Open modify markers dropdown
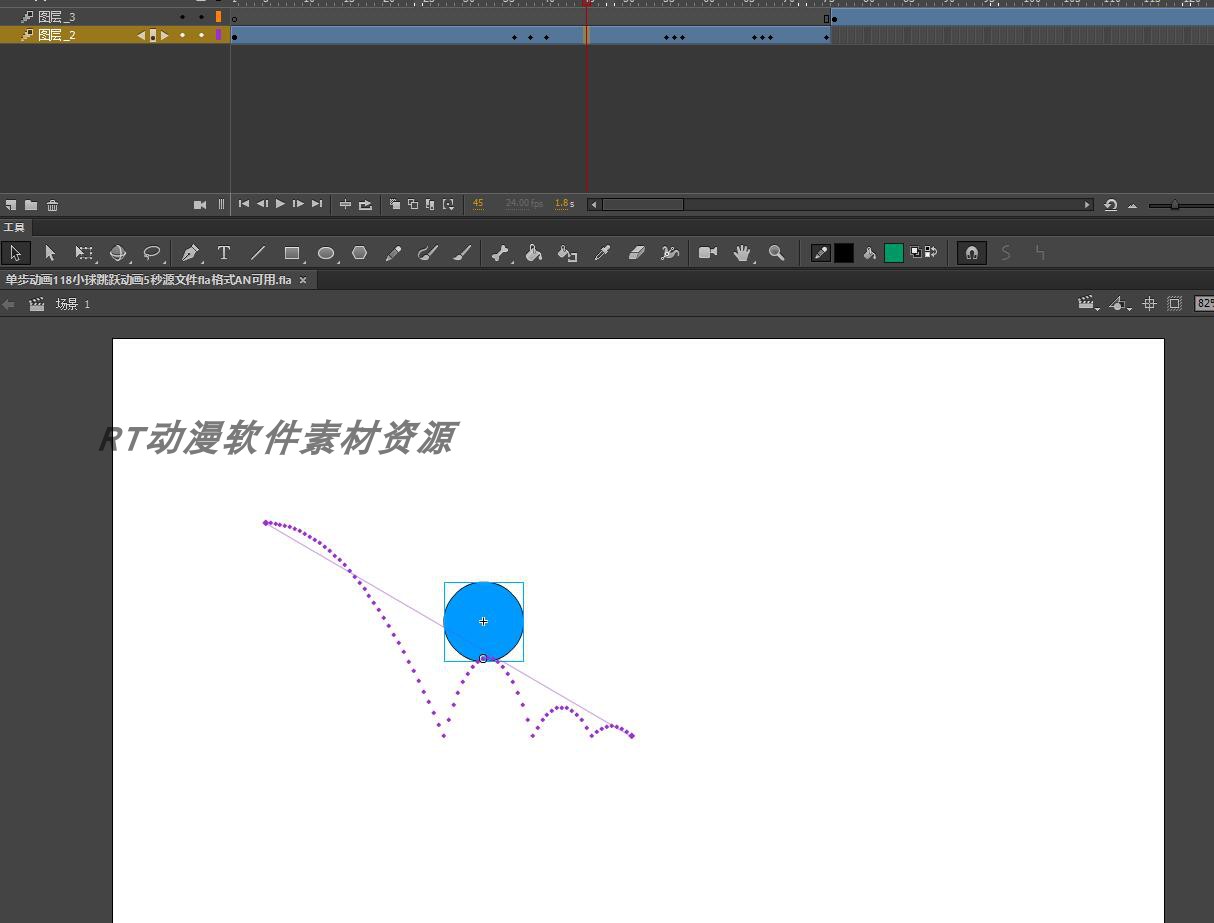 (448, 204)
